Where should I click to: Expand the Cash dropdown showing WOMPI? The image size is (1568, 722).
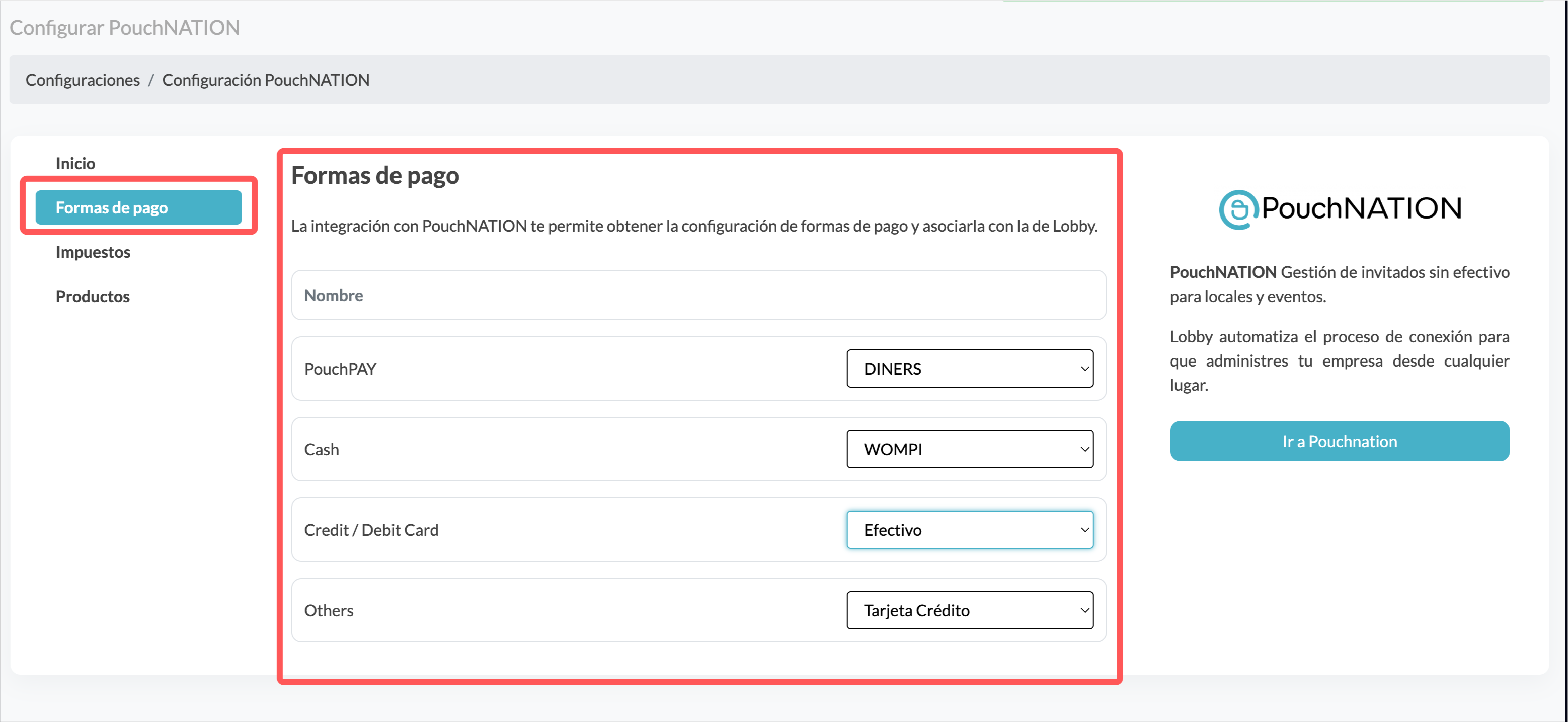[x=970, y=449]
